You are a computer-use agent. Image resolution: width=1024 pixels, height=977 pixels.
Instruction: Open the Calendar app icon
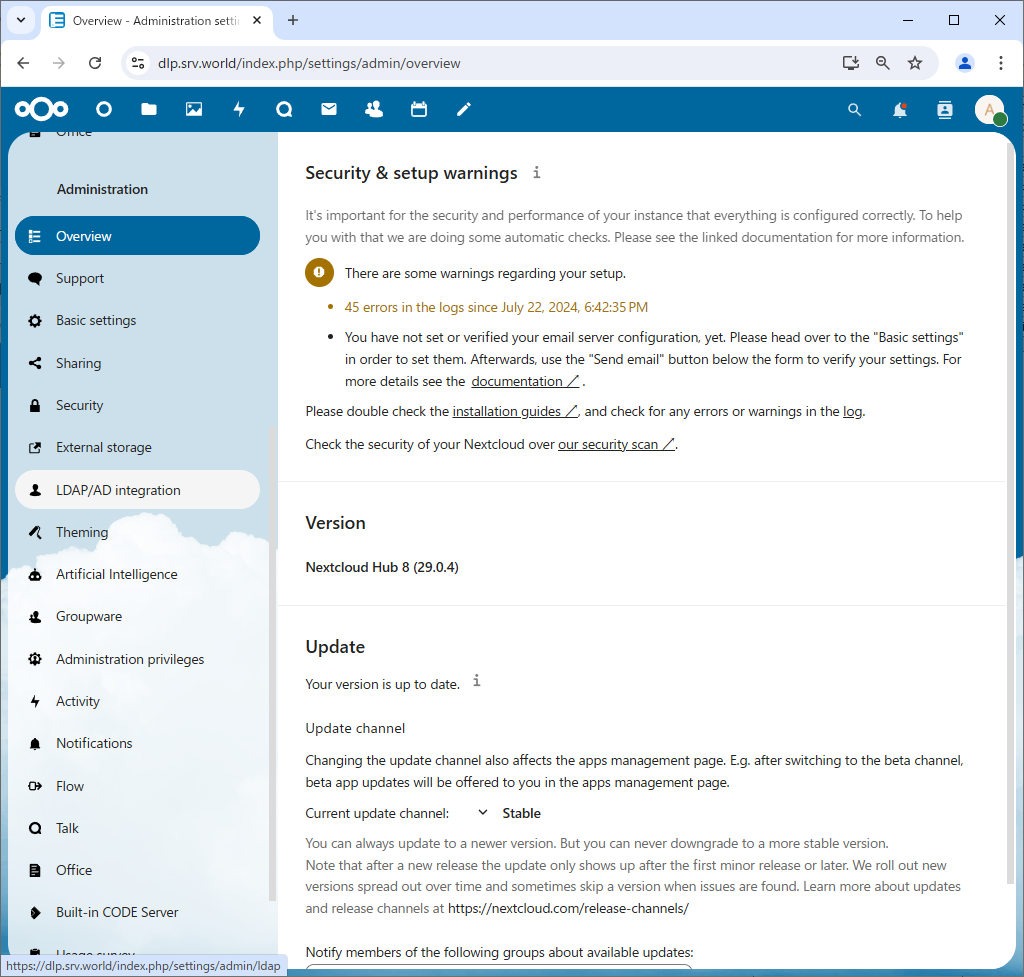(x=419, y=109)
